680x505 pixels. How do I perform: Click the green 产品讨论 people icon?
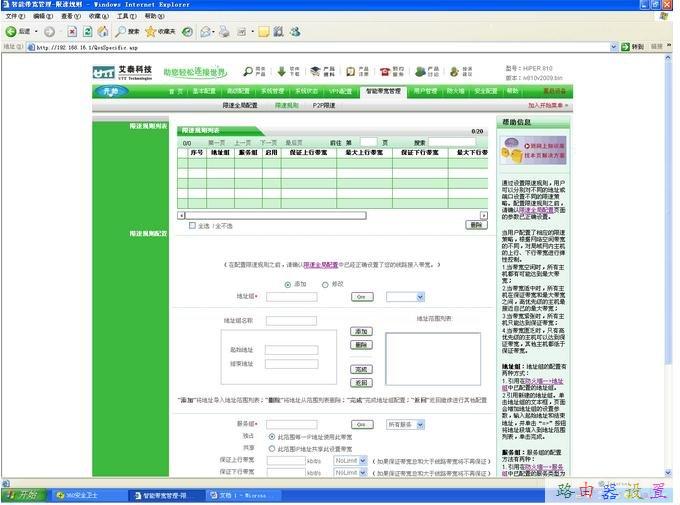point(420,71)
